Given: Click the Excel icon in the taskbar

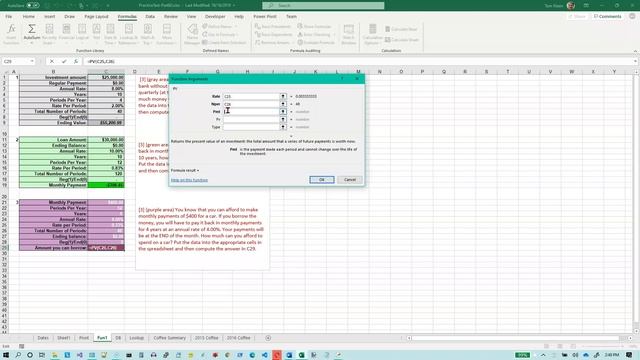Looking at the screenshot, I should [301, 355].
